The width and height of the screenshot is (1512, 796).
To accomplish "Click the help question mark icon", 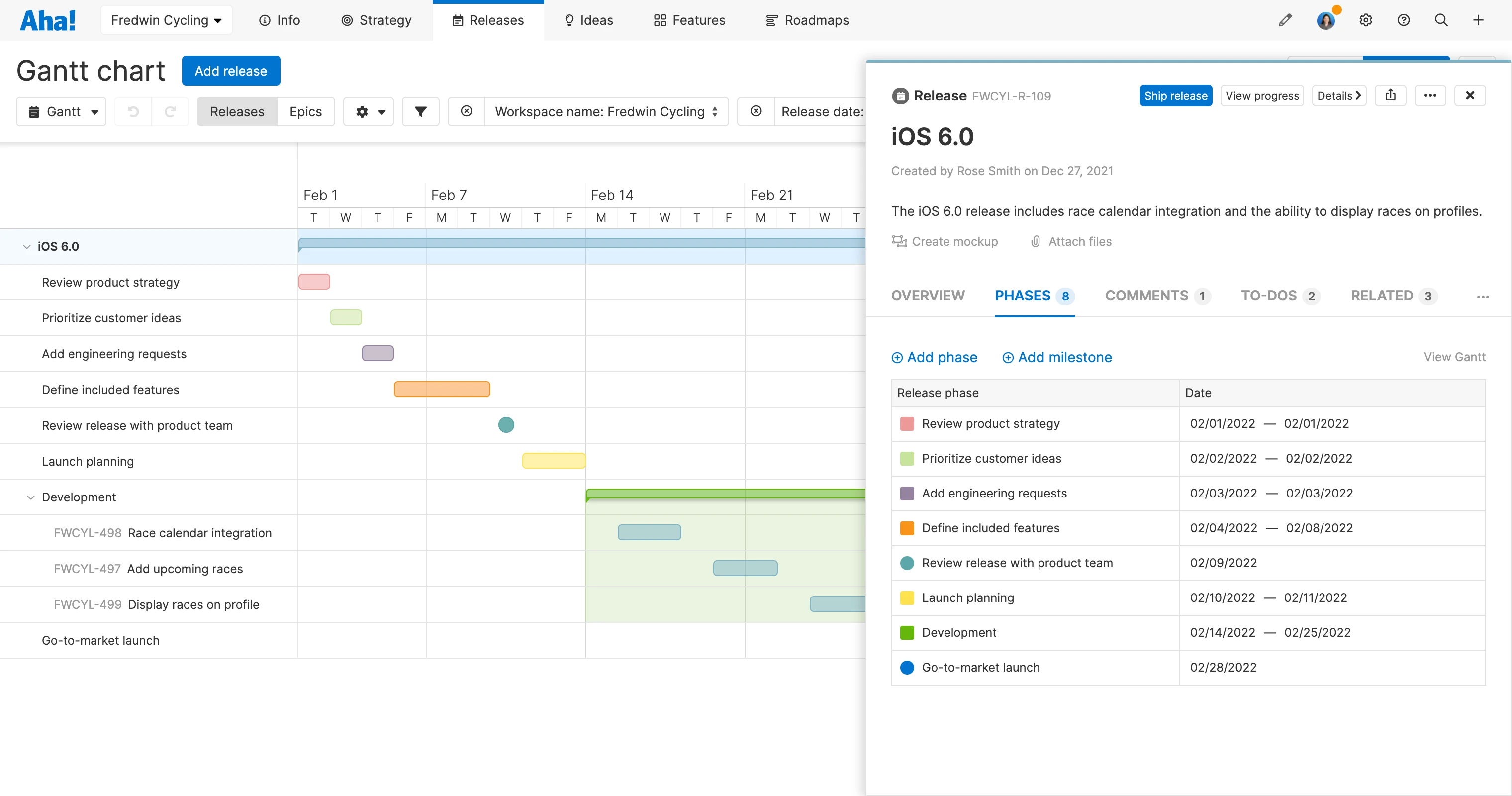I will [x=1403, y=20].
